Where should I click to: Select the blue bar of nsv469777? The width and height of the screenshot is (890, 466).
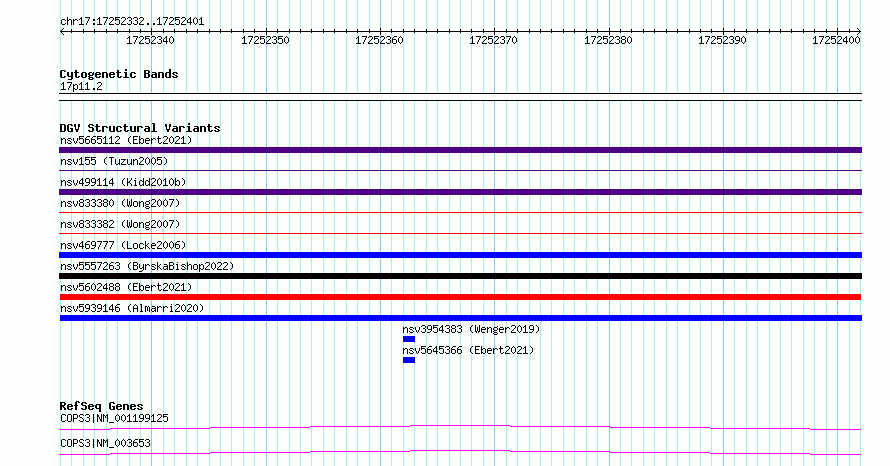(460, 255)
